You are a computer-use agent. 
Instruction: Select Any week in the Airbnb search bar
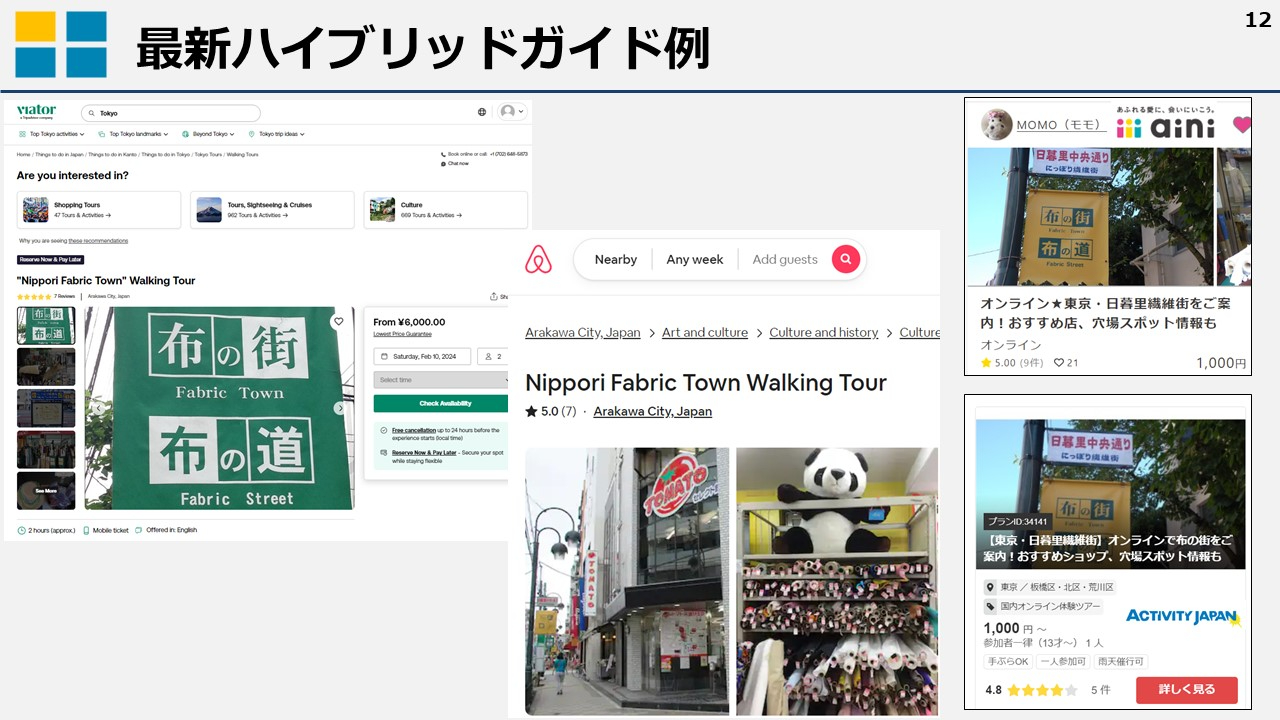695,260
